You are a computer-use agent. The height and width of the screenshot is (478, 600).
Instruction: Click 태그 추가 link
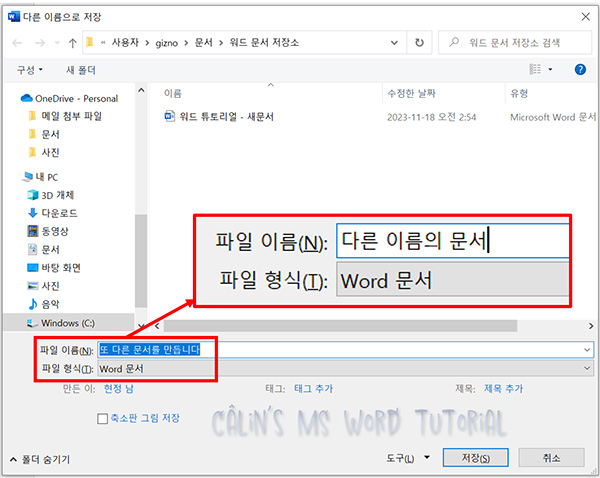point(313,389)
